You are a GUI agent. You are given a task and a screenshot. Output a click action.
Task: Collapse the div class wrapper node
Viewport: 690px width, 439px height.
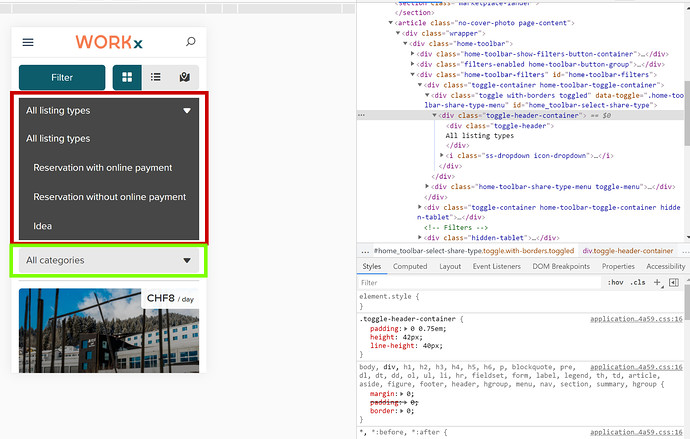[x=398, y=33]
